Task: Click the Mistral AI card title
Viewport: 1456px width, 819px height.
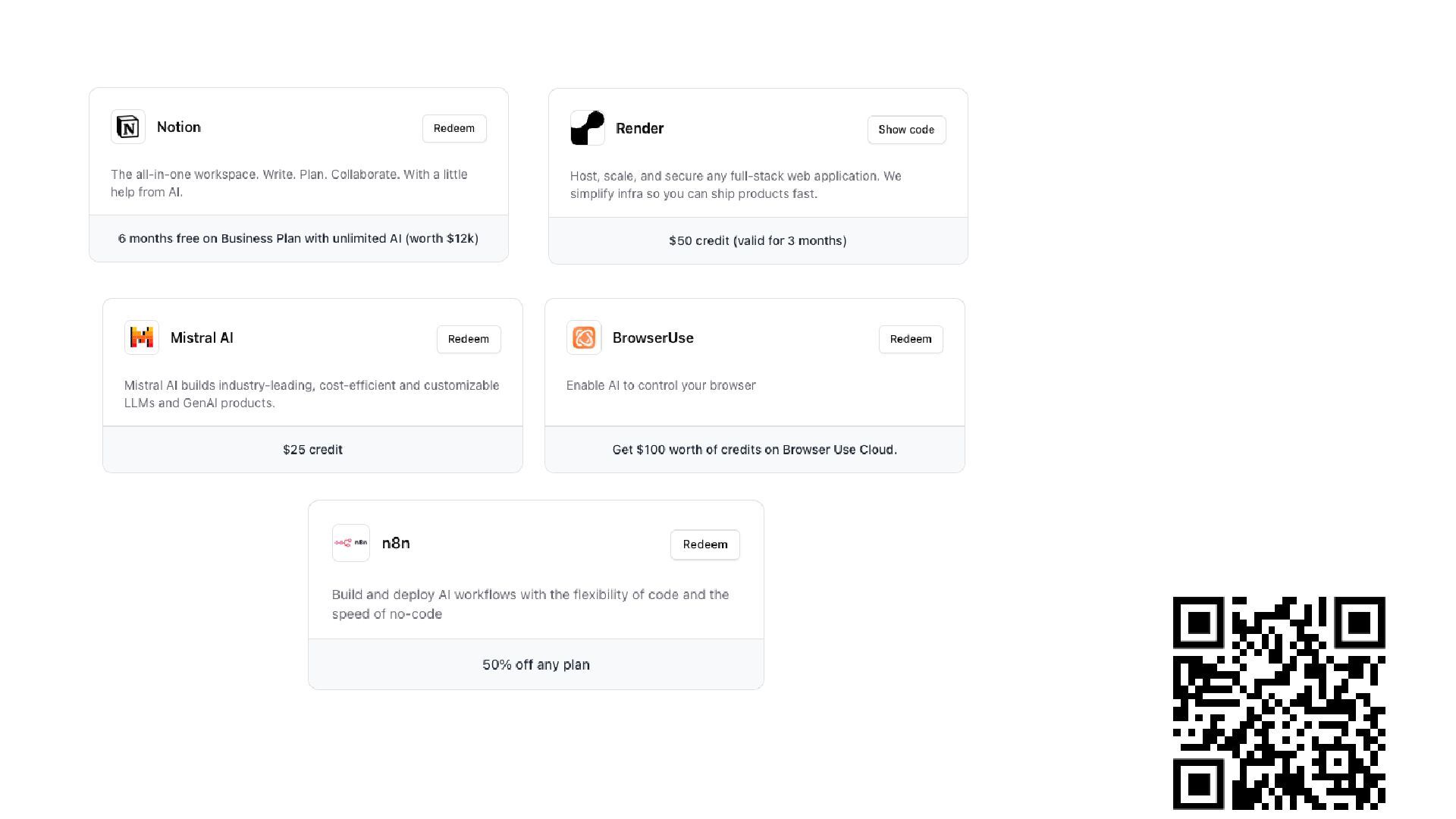Action: tap(202, 338)
